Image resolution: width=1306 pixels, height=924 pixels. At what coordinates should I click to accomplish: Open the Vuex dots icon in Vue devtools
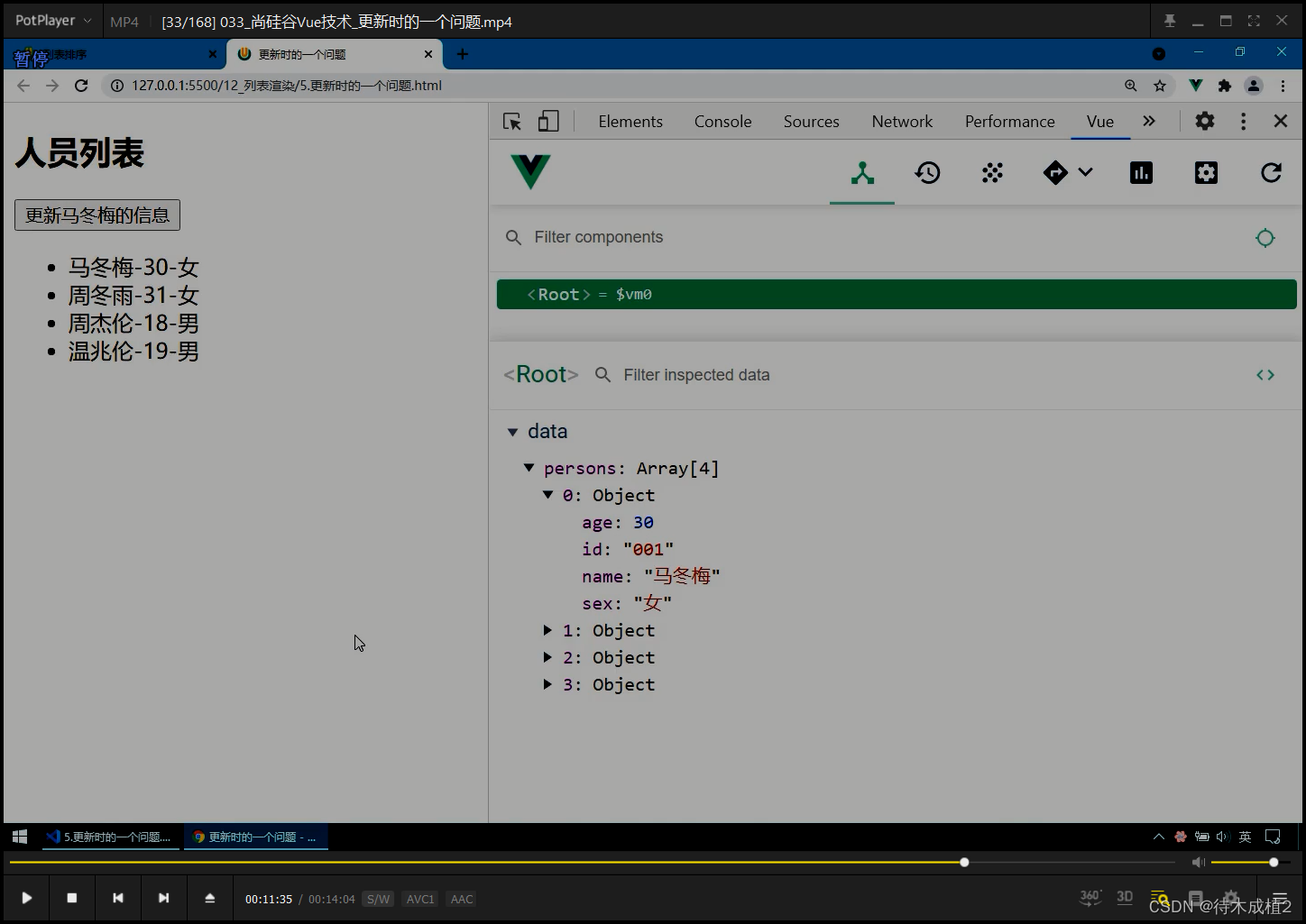pyautogui.click(x=992, y=173)
